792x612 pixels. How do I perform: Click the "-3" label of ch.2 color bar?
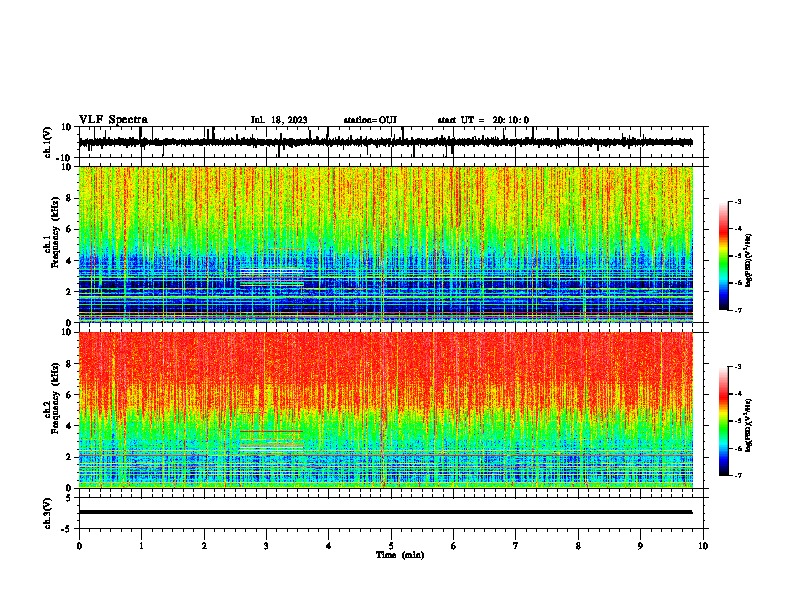point(737,367)
